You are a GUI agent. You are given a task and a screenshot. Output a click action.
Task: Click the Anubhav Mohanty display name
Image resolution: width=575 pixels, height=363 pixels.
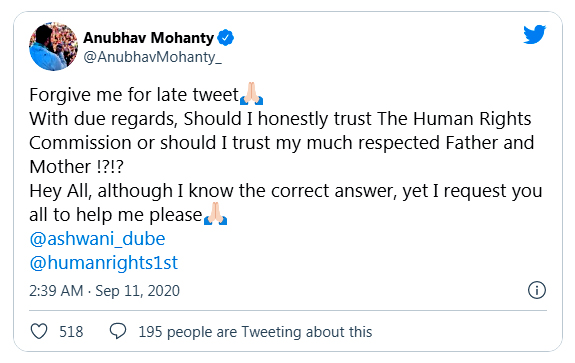[x=149, y=38]
